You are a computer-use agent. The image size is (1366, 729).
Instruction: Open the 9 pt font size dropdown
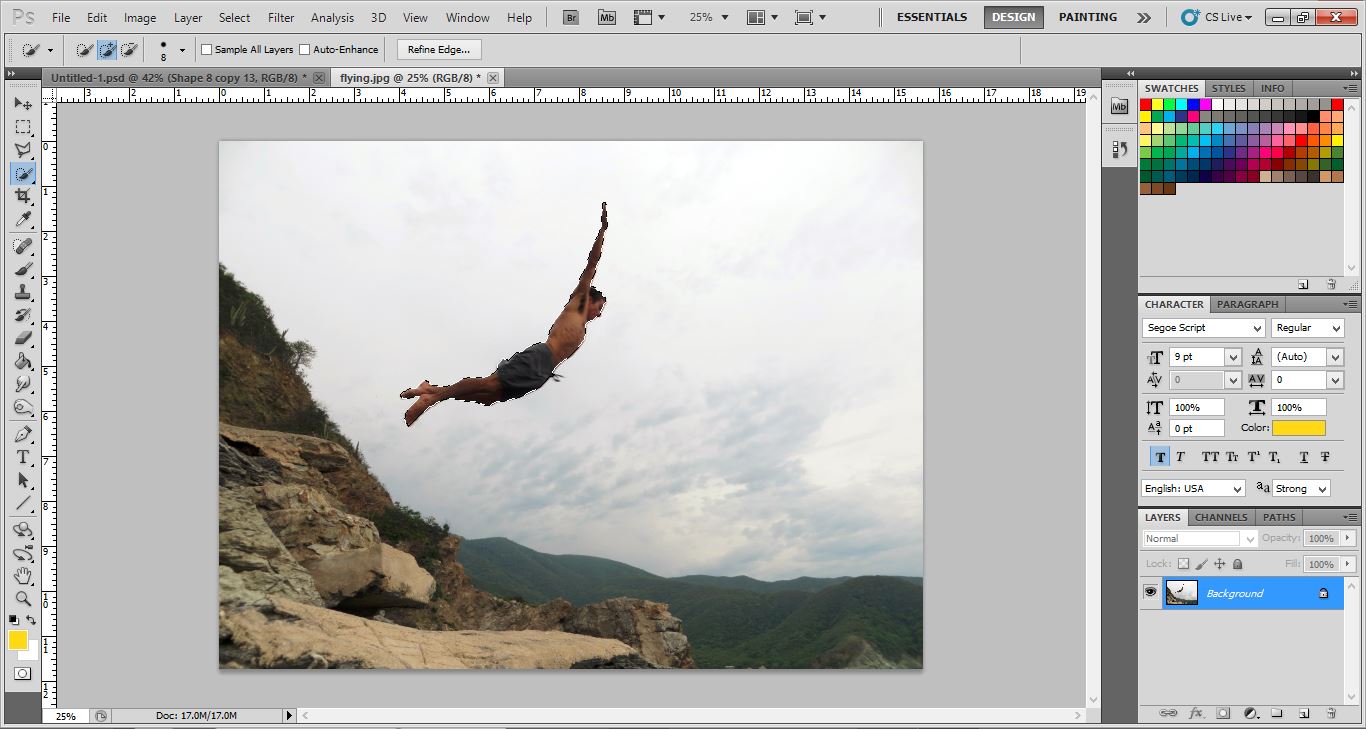(1233, 357)
